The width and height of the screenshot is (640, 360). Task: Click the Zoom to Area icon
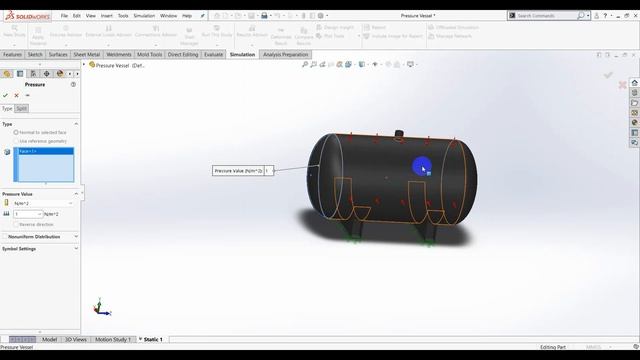pyautogui.click(x=313, y=64)
